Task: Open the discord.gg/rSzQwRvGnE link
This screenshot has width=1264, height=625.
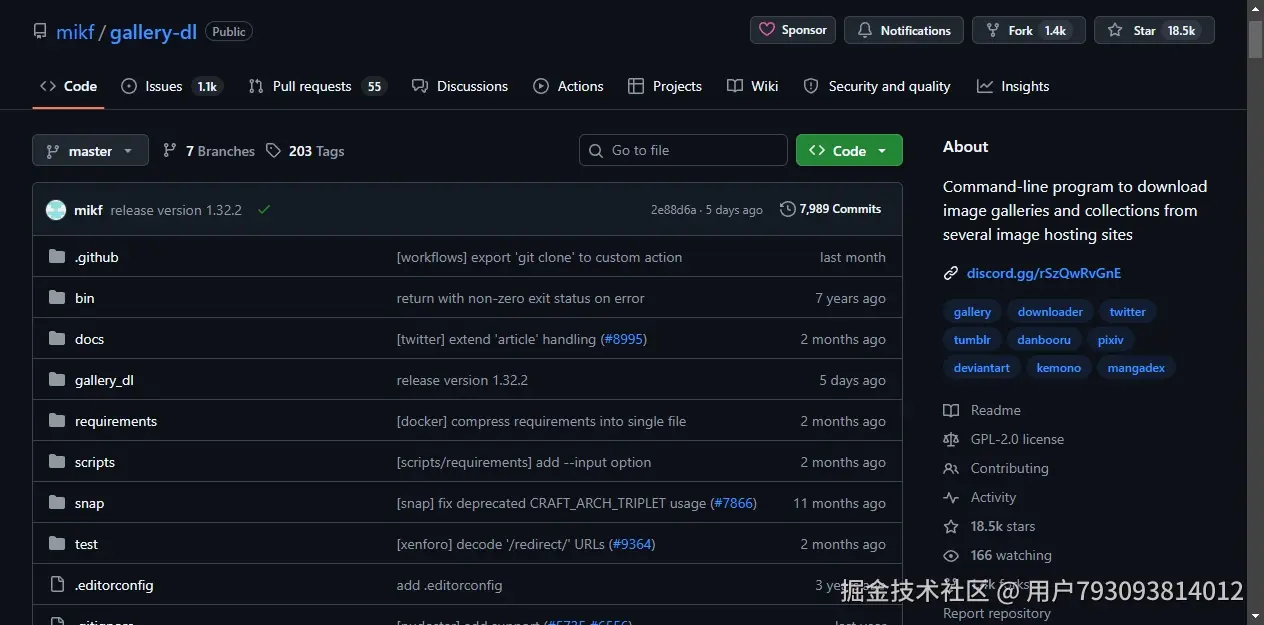Action: click(1044, 273)
